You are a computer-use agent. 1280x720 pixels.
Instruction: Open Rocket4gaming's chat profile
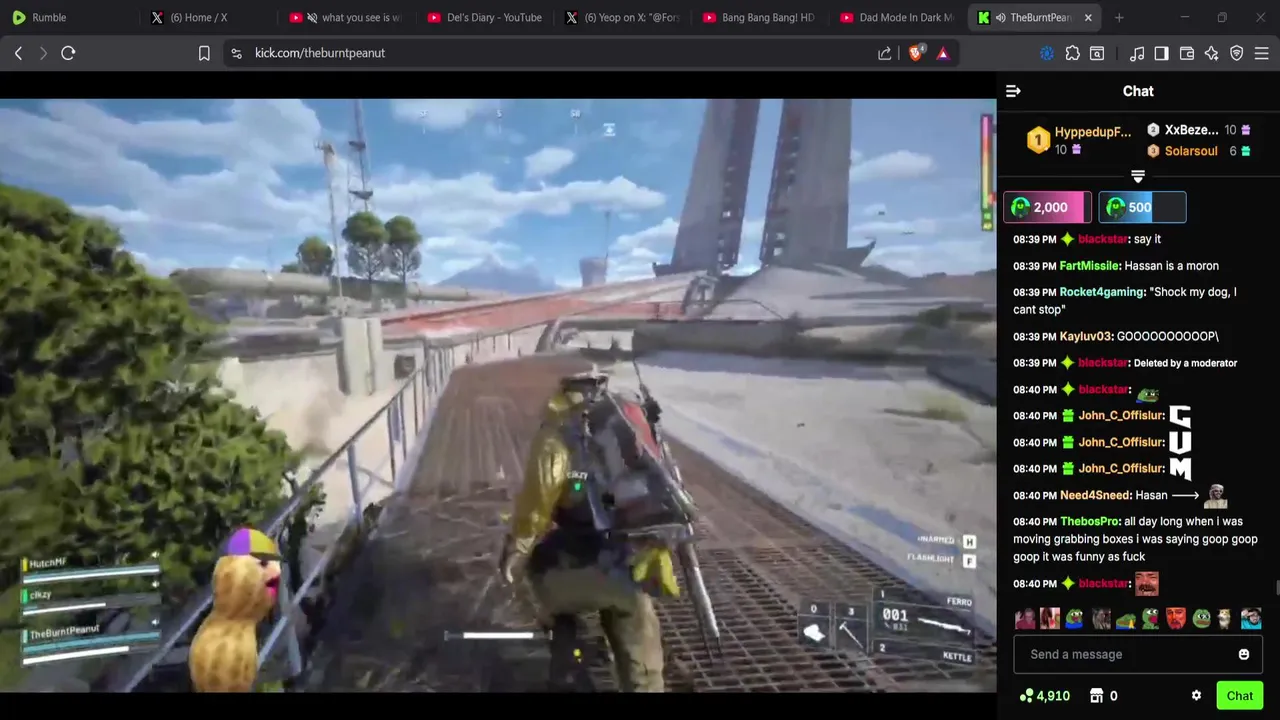(1101, 292)
